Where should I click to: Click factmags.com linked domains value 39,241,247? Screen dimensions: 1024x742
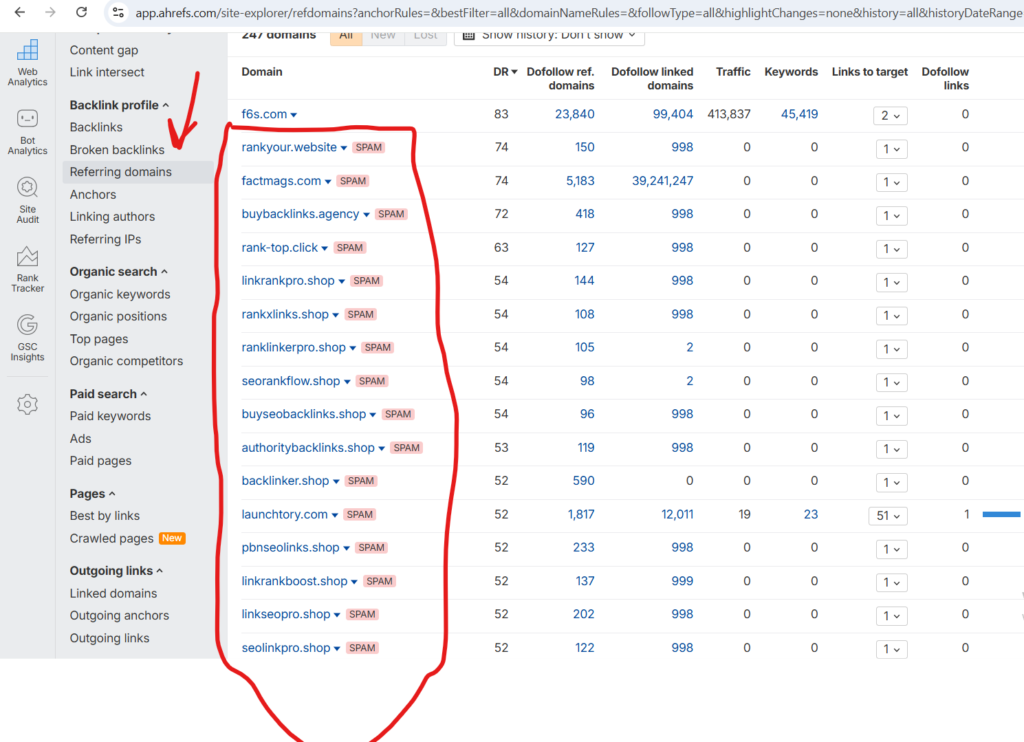coord(662,181)
